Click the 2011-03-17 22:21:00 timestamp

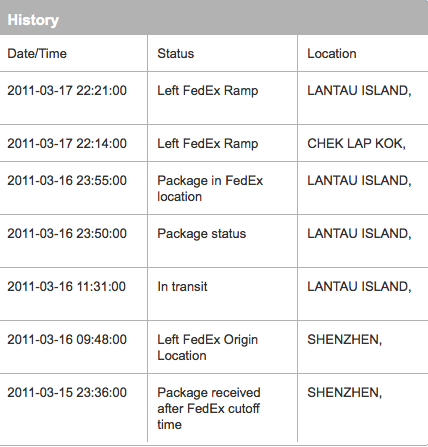pyautogui.click(x=67, y=91)
